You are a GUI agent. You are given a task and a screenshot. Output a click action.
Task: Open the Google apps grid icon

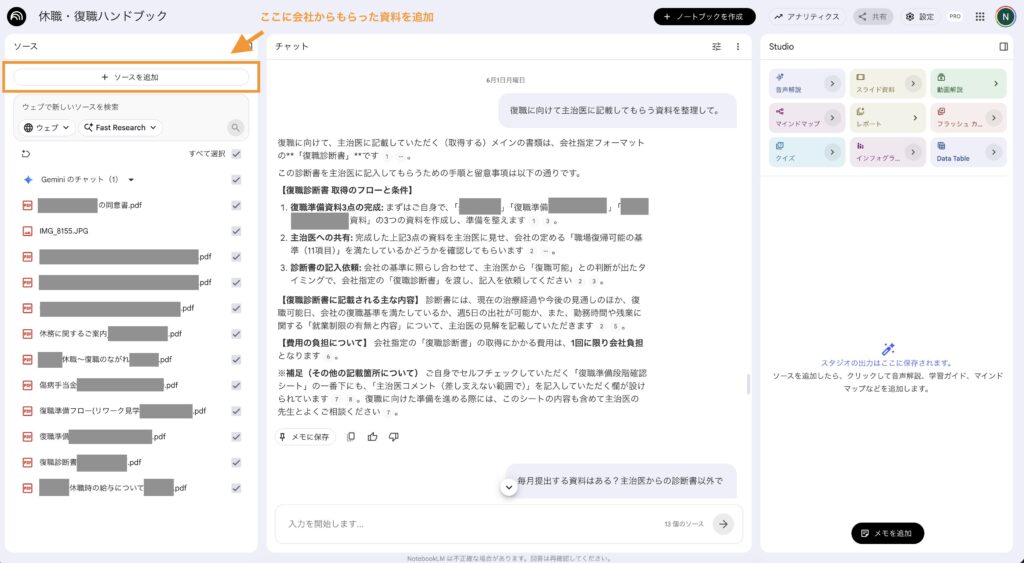[x=980, y=17]
